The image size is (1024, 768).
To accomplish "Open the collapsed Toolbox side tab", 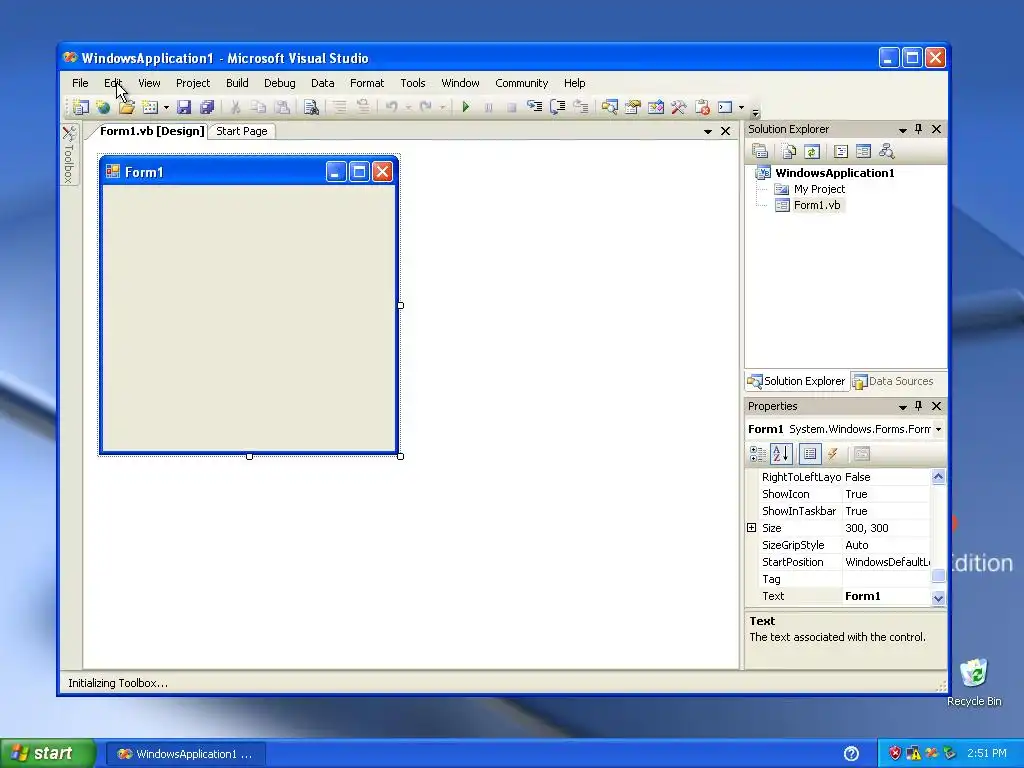I will 69,154.
